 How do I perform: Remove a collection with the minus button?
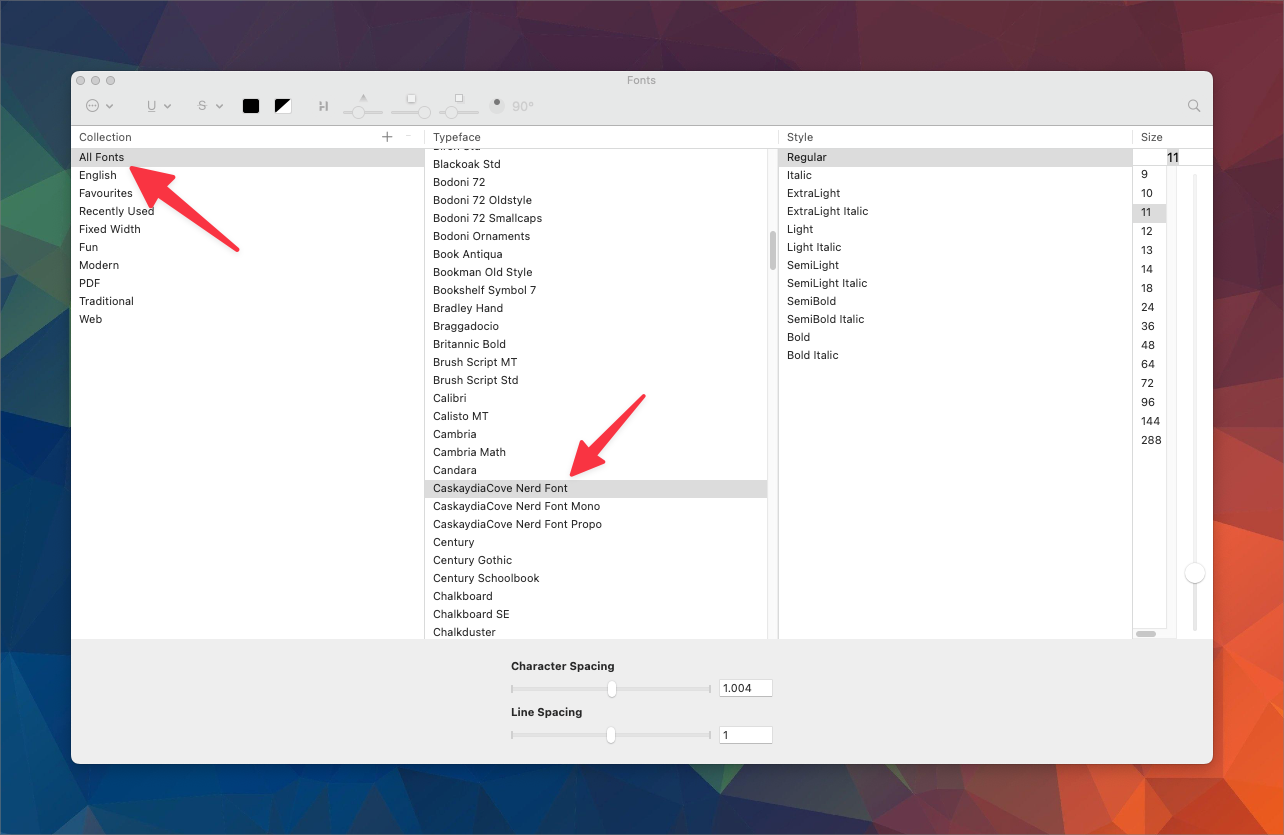coord(407,136)
